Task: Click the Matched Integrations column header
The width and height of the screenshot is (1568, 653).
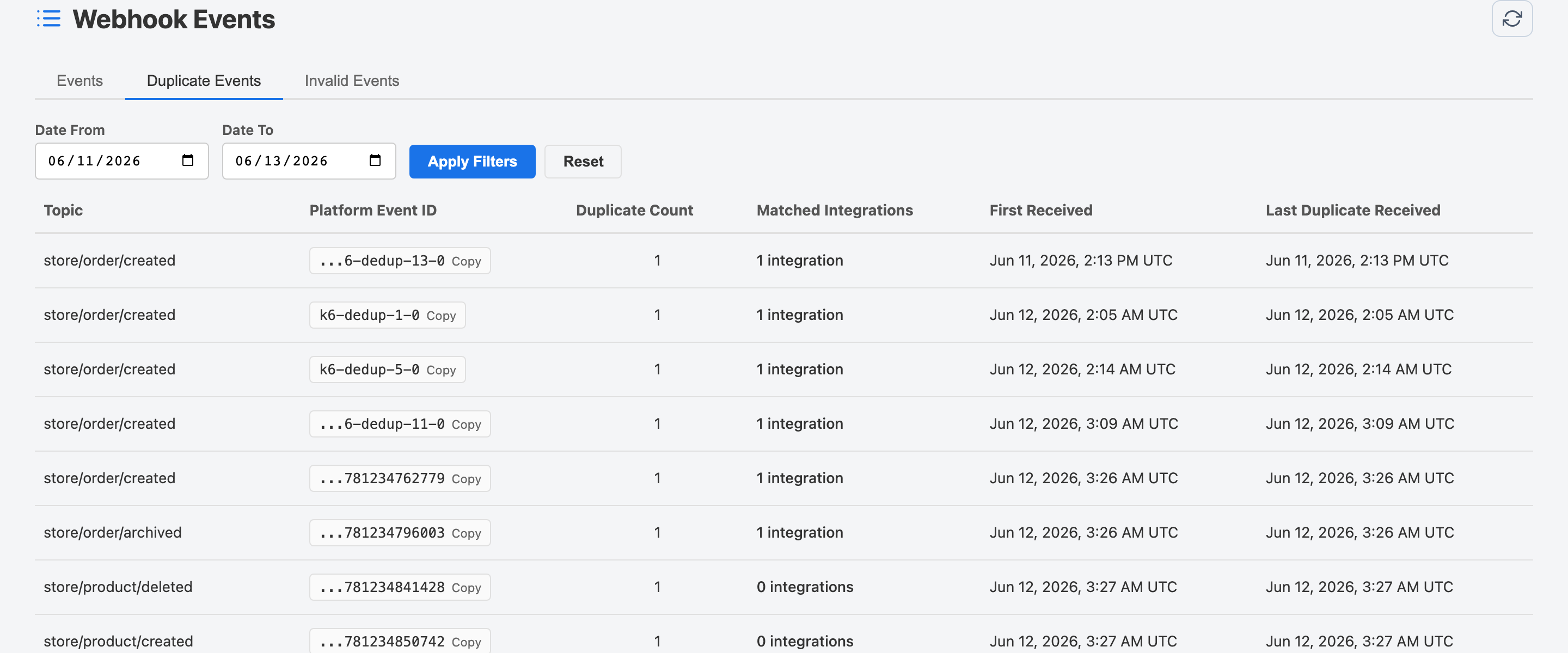Action: (835, 210)
